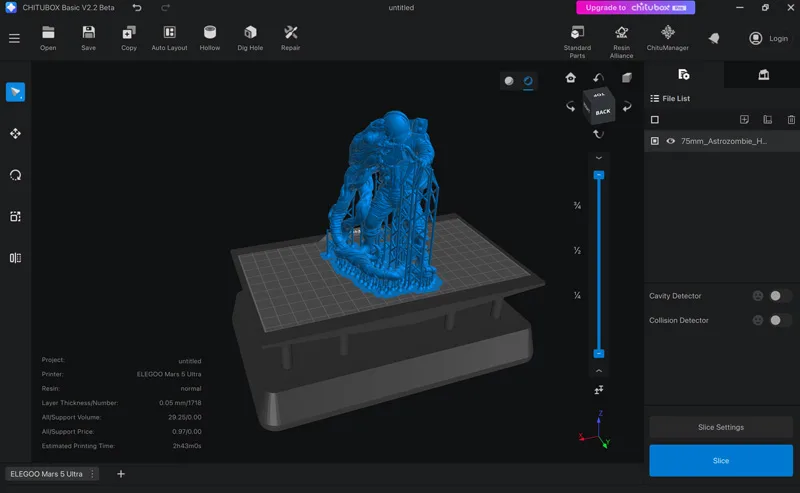Launch ChituManager
The height and width of the screenshot is (493, 800).
click(667, 38)
